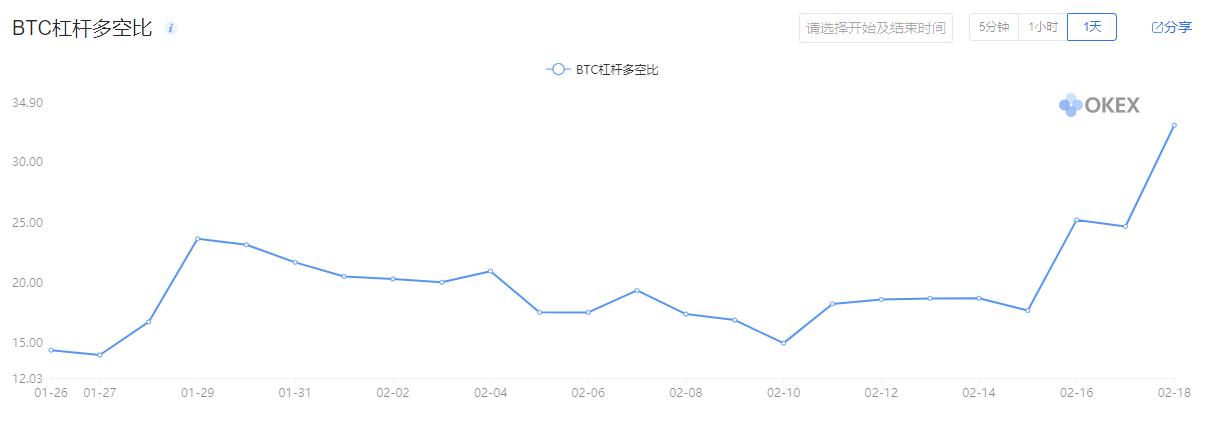Select the 1小时 interval tab
This screenshot has width=1220, height=433.
(1042, 27)
